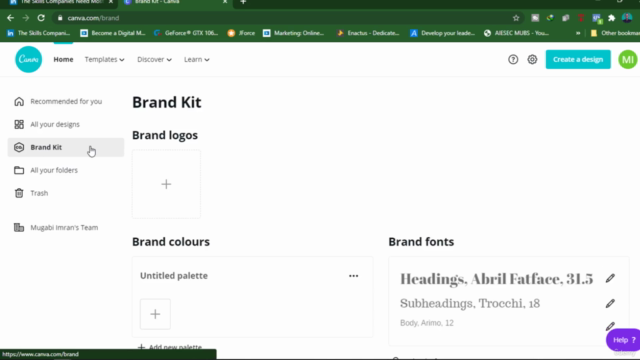Open a new browser tab

point(243,2)
